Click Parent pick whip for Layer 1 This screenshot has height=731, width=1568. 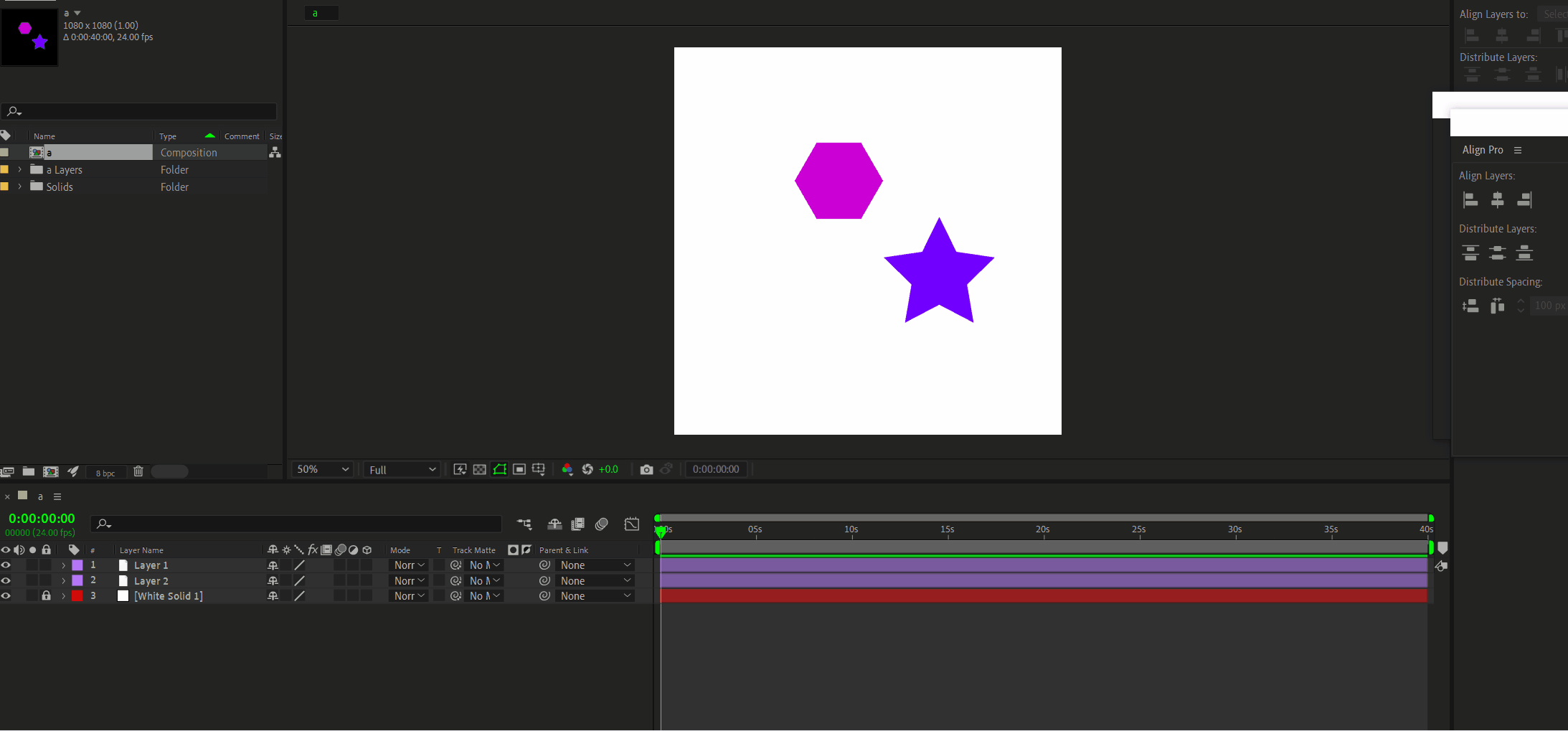(x=544, y=565)
